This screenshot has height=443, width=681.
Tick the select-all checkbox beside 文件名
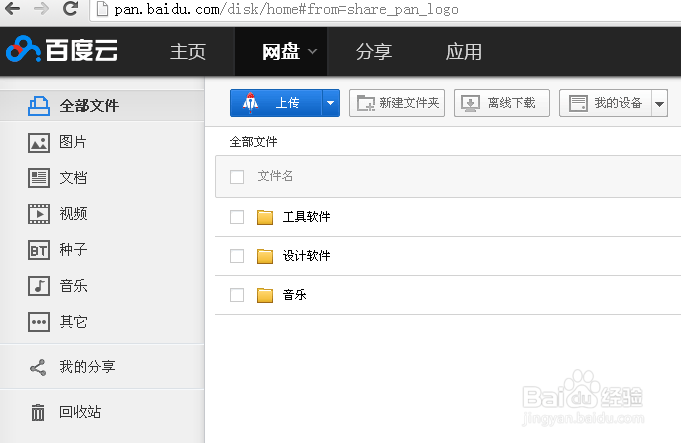[x=237, y=177]
